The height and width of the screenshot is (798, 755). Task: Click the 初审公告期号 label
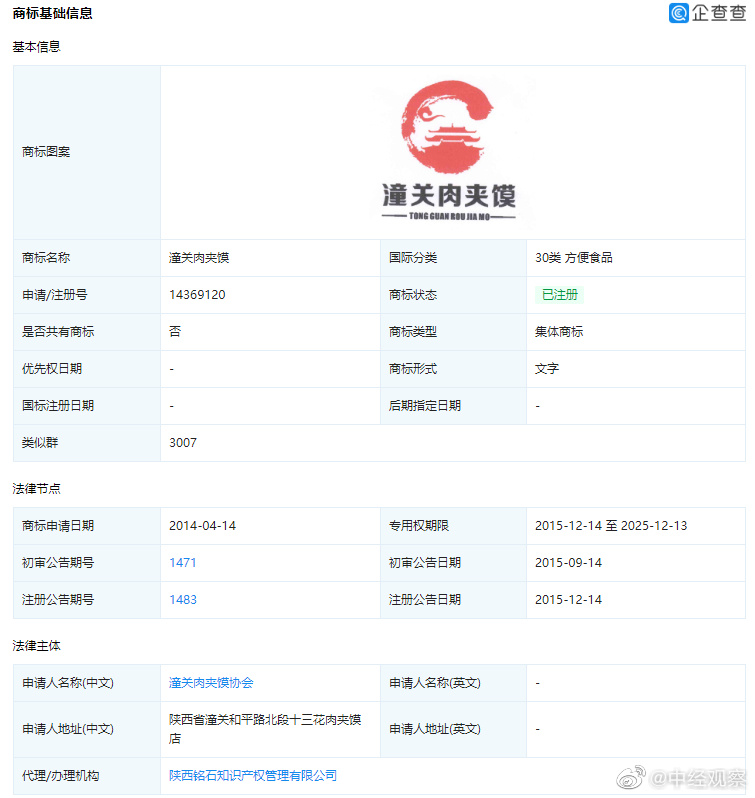click(58, 562)
